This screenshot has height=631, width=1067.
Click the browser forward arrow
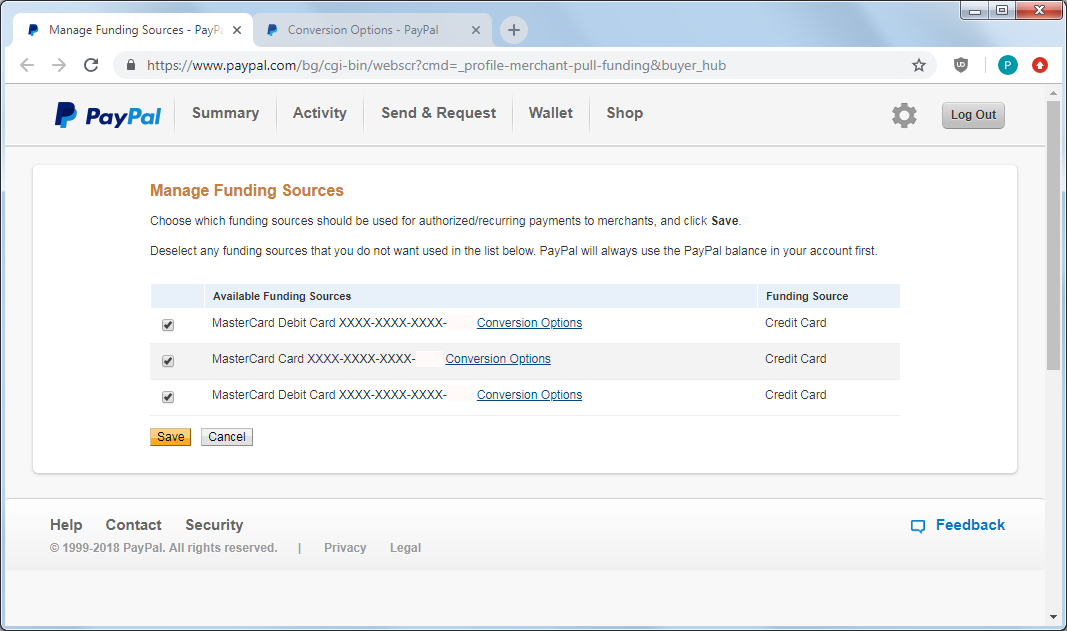point(59,65)
